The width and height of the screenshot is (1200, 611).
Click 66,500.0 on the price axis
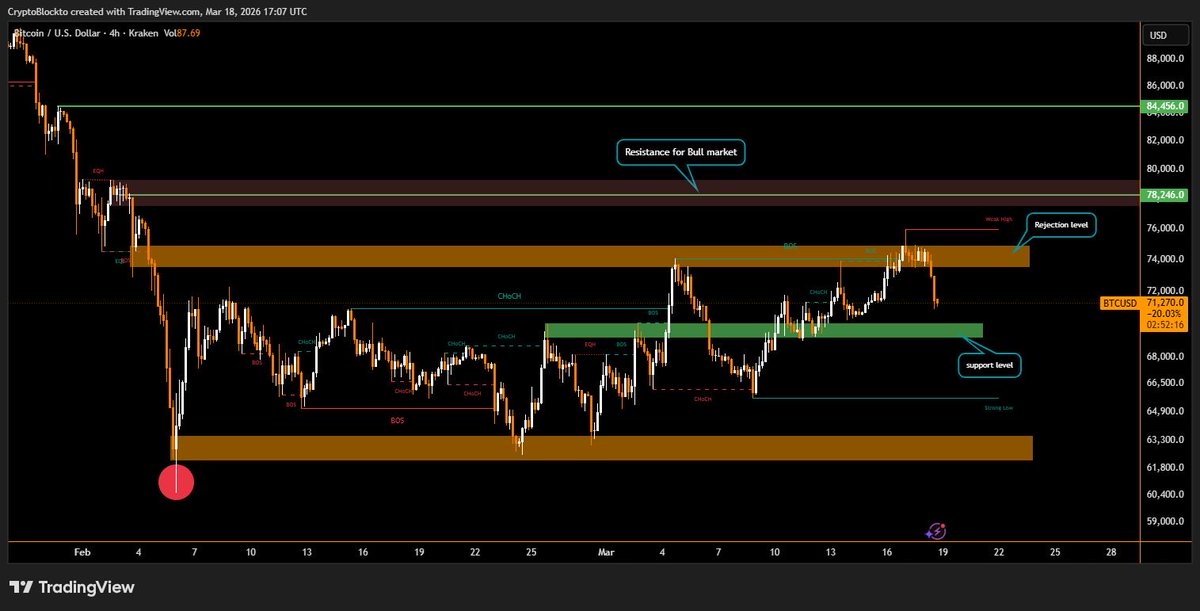[1165, 383]
